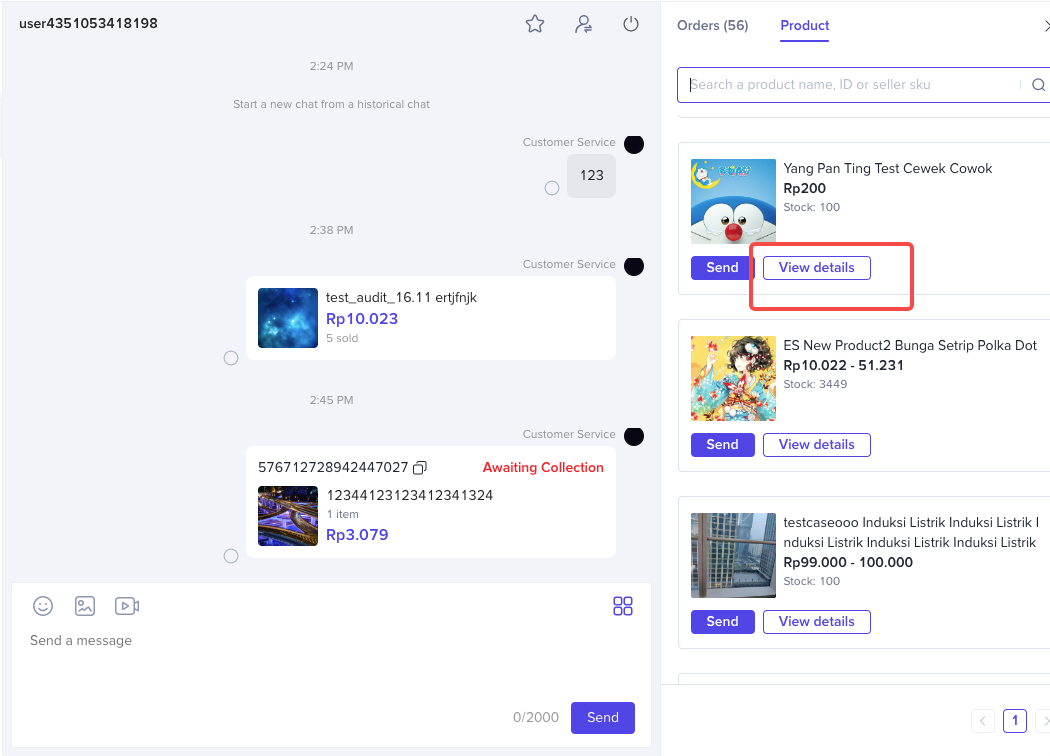Click the video upload icon

pos(127,606)
